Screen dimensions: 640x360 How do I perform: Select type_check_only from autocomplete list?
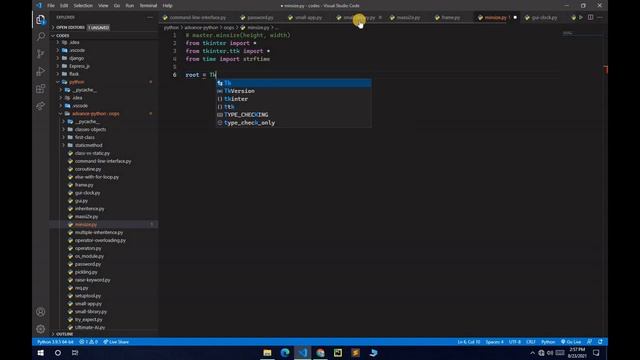(293, 123)
